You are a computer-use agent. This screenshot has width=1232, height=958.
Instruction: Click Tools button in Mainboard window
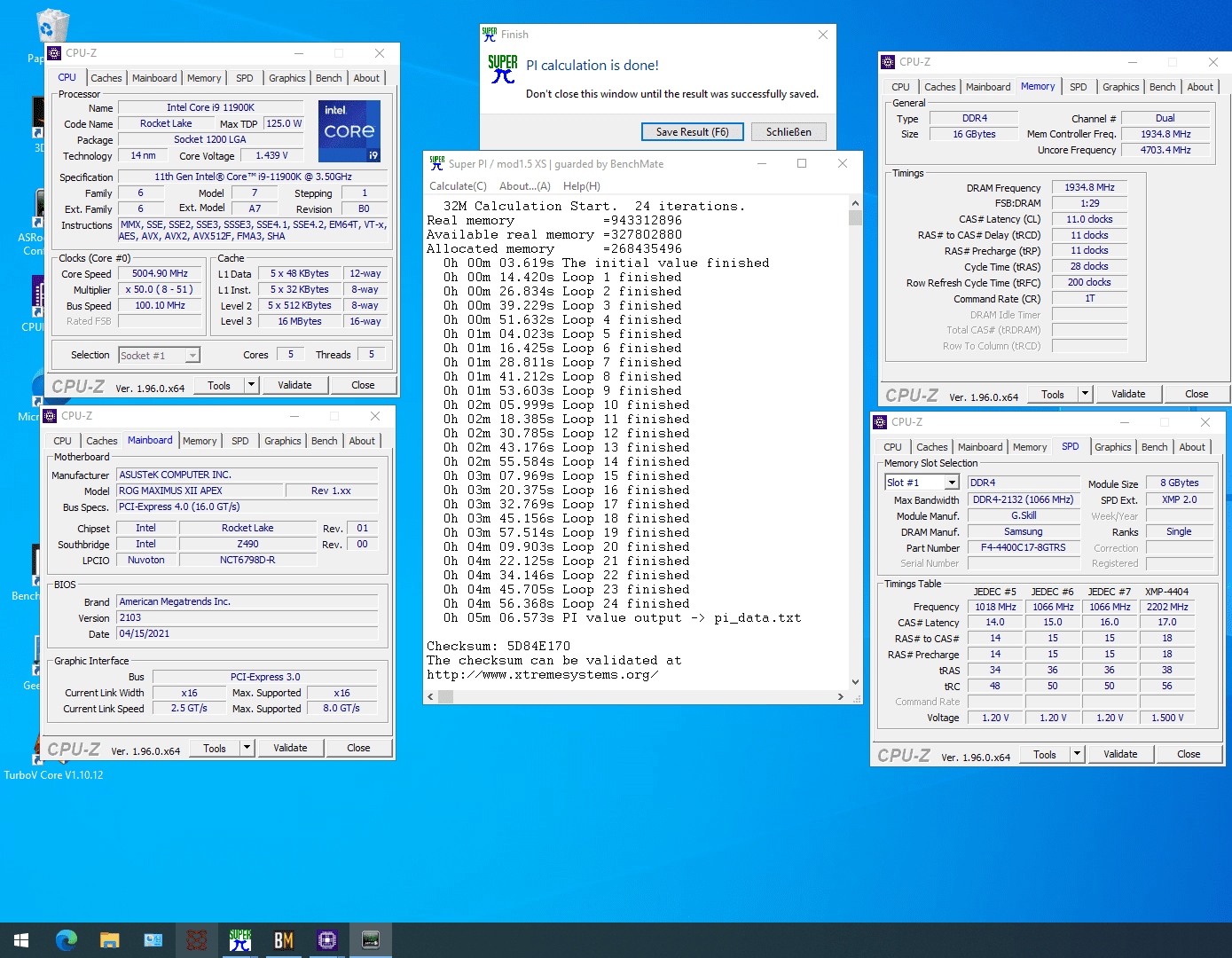[x=215, y=748]
